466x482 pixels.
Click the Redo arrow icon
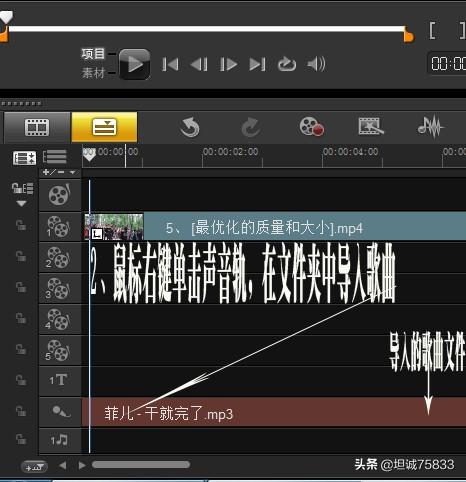[x=251, y=127]
